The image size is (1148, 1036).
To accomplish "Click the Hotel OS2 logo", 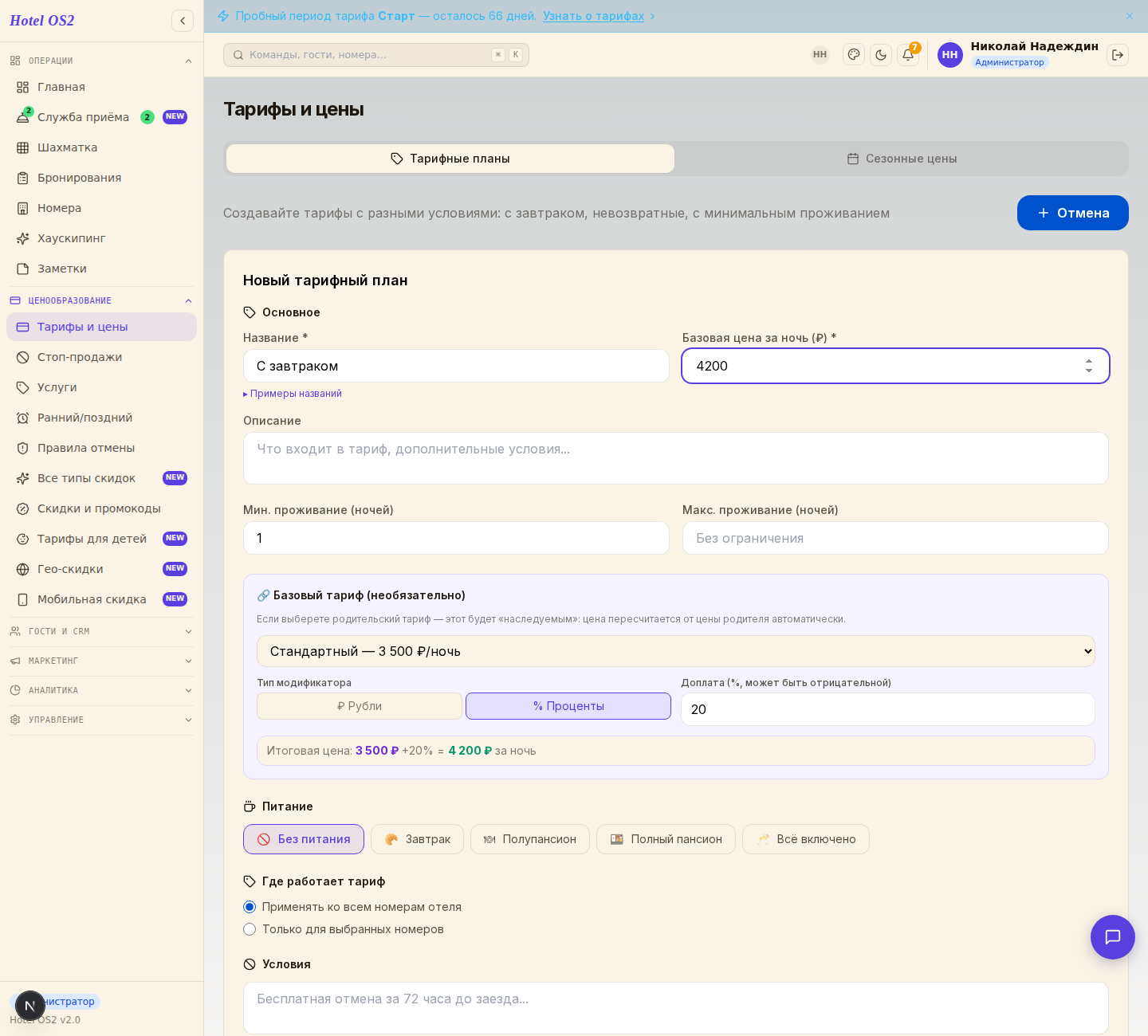I will coord(42,21).
